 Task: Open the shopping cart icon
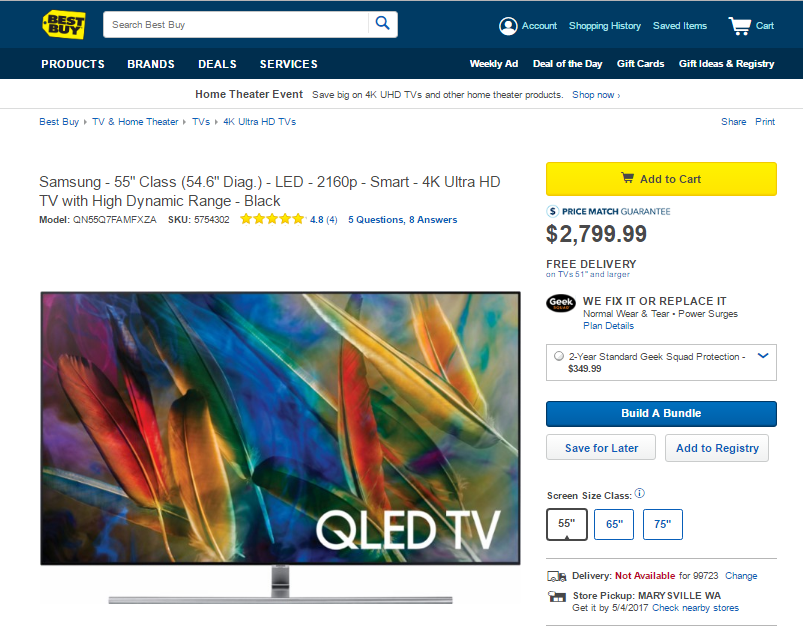click(x=739, y=26)
